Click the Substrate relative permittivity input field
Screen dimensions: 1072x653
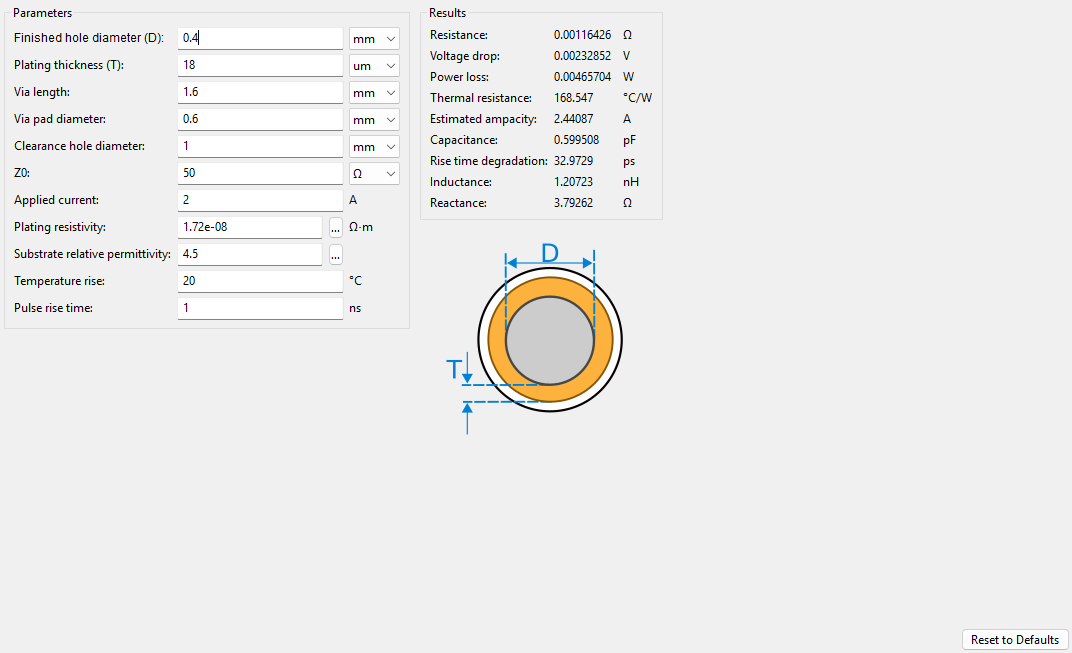click(250, 254)
